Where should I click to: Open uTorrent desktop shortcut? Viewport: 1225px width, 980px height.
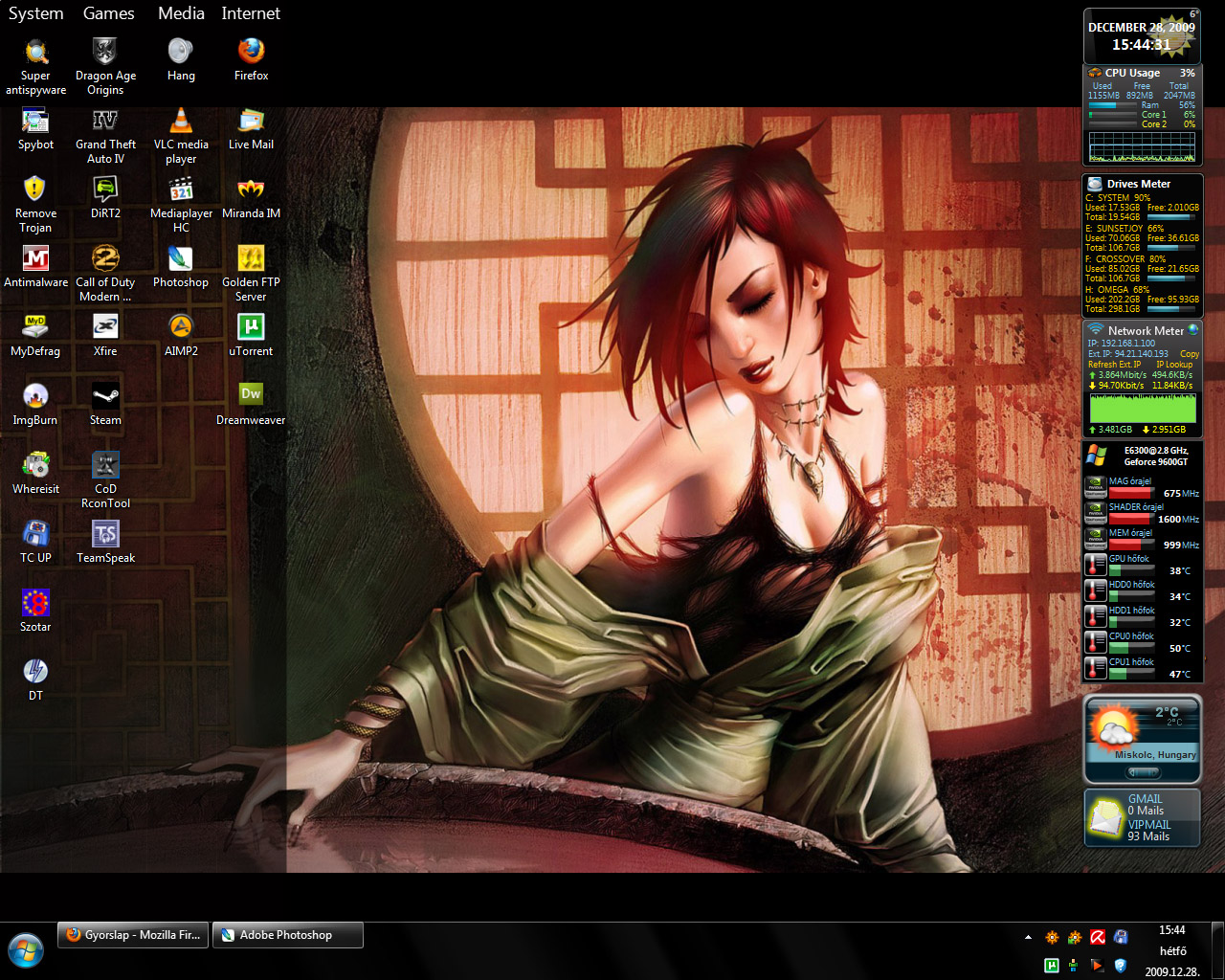click(251, 335)
